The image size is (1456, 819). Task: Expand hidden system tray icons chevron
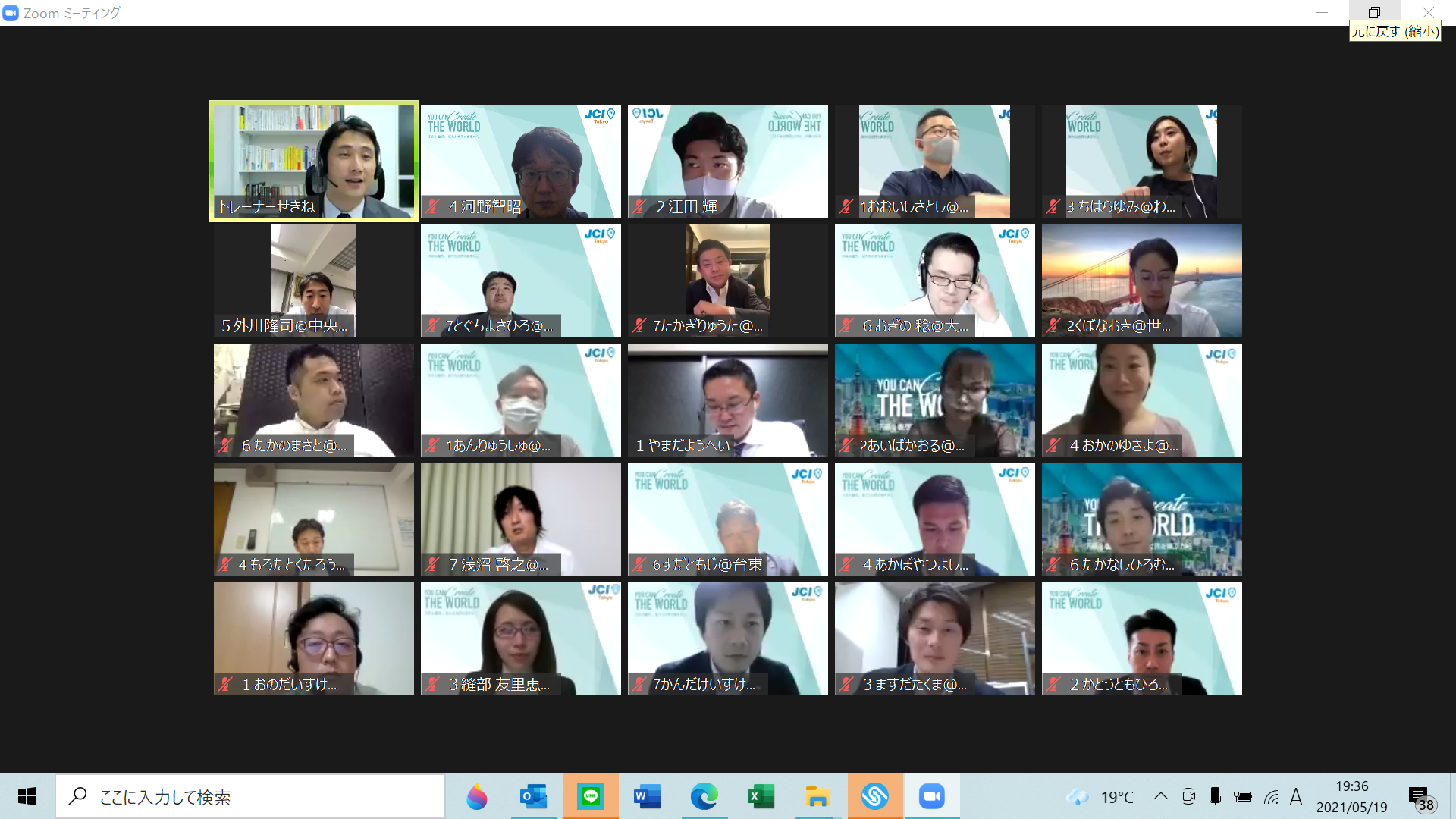pos(1160,796)
